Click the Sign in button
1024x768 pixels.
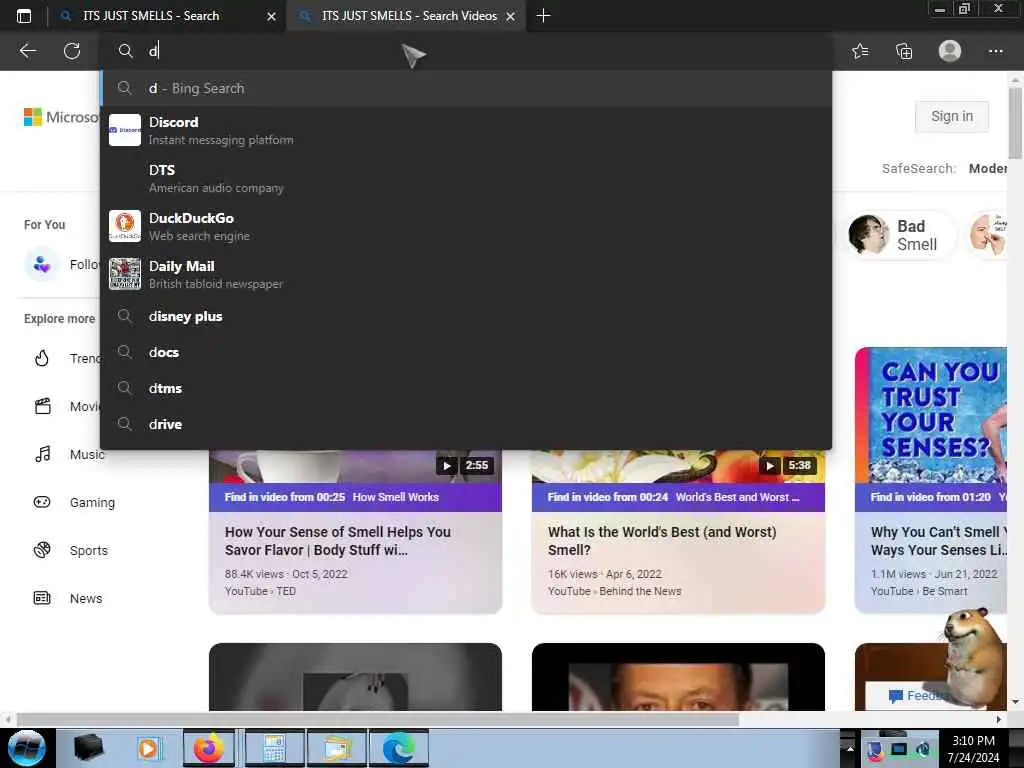tap(952, 116)
